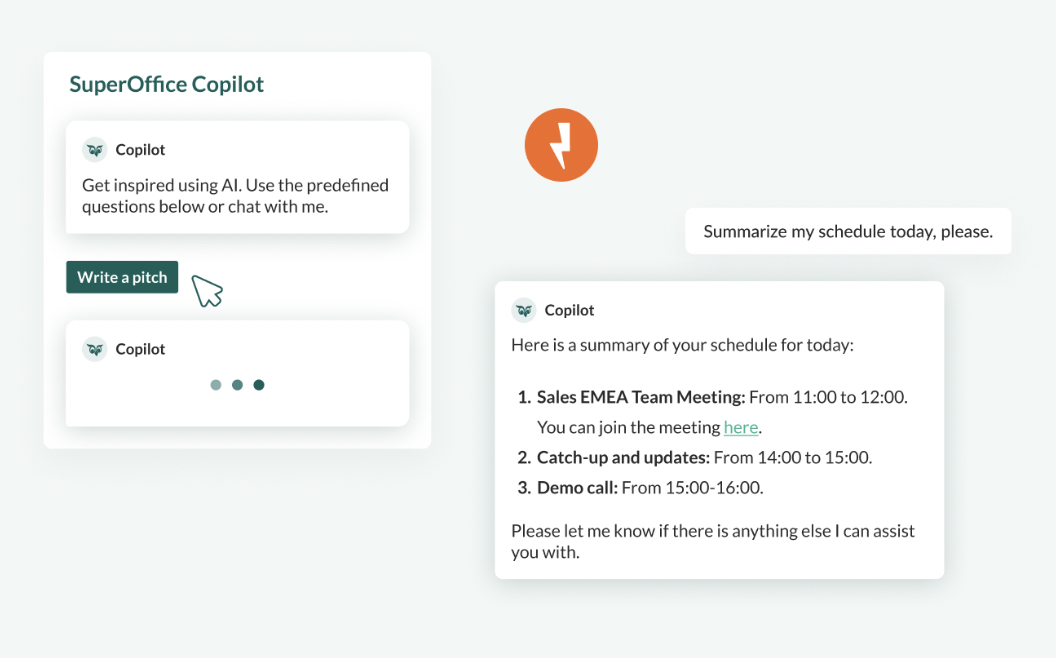Open the 'here' meeting link

(x=741, y=427)
